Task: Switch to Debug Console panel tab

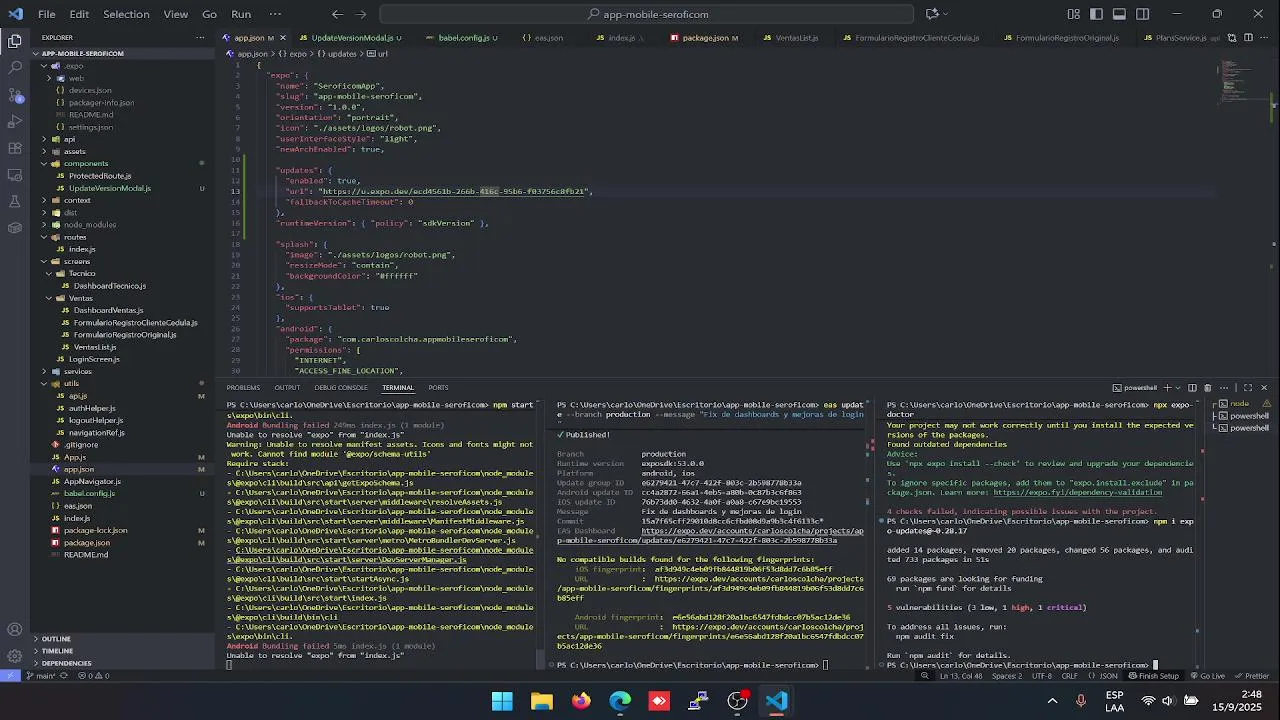Action: [x=341, y=388]
